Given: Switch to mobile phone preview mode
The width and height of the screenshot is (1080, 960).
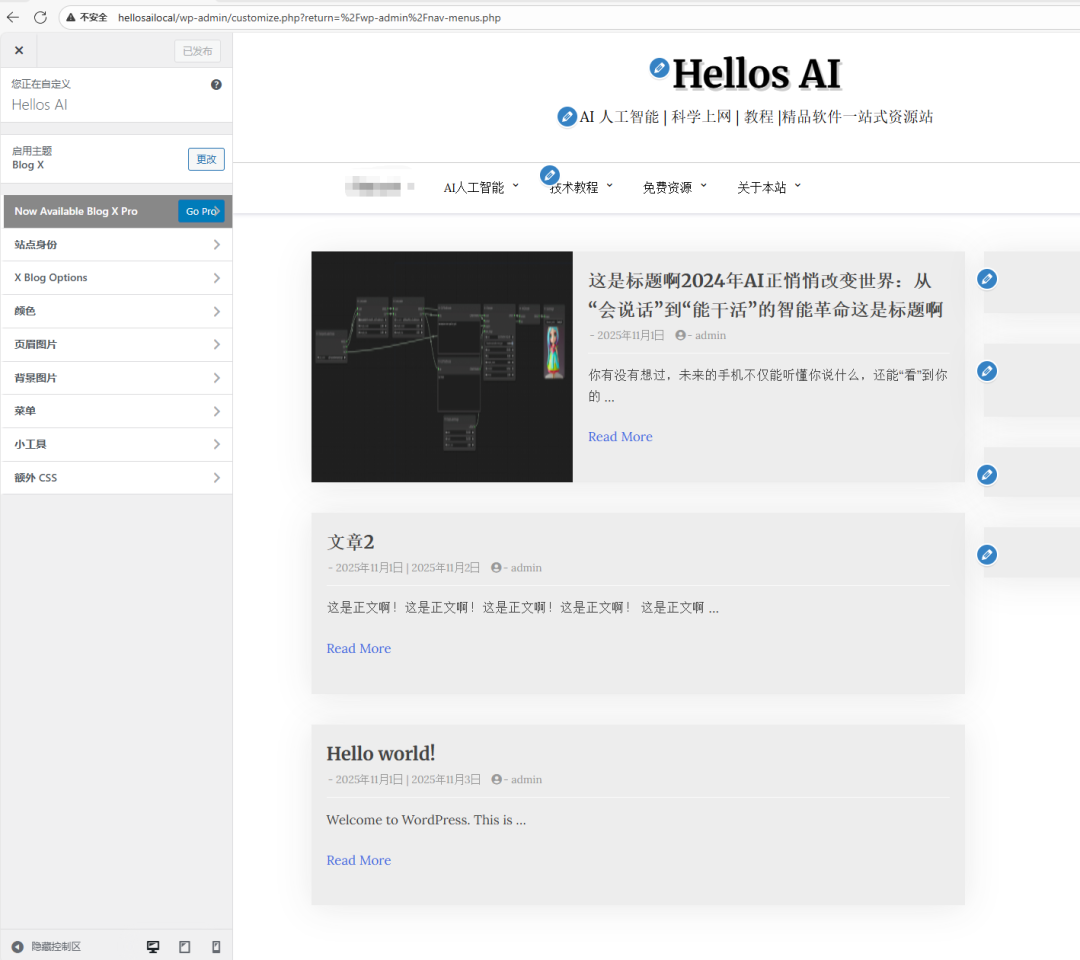Looking at the screenshot, I should pos(216,946).
